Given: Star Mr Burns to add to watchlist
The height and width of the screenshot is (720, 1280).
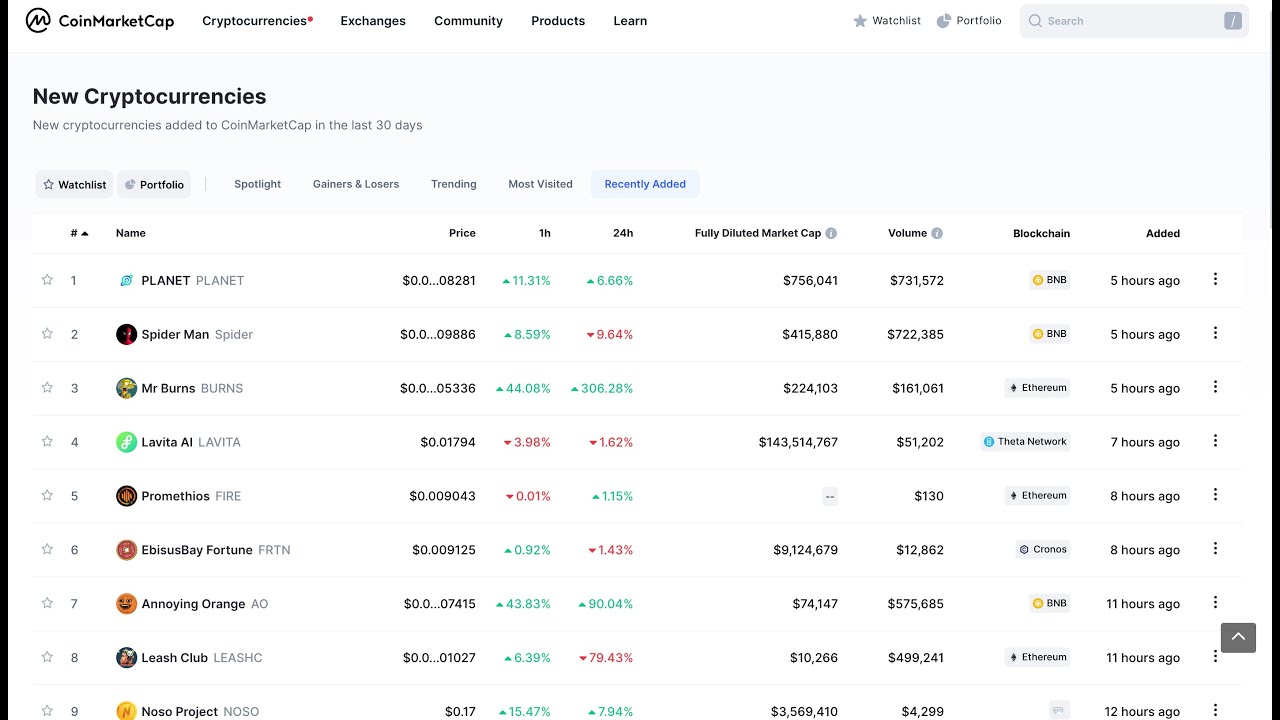Looking at the screenshot, I should pos(47,388).
